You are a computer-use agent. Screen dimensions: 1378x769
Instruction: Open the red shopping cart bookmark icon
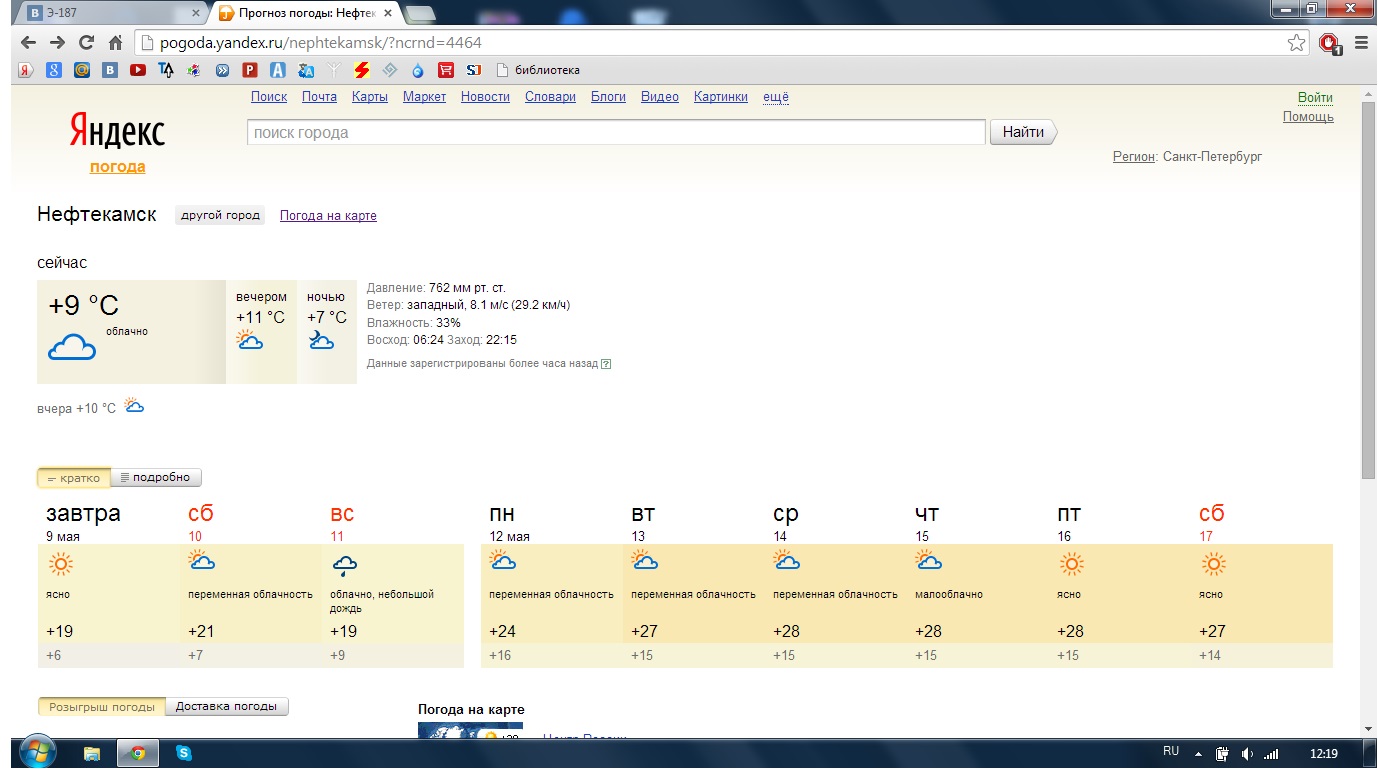[446, 70]
